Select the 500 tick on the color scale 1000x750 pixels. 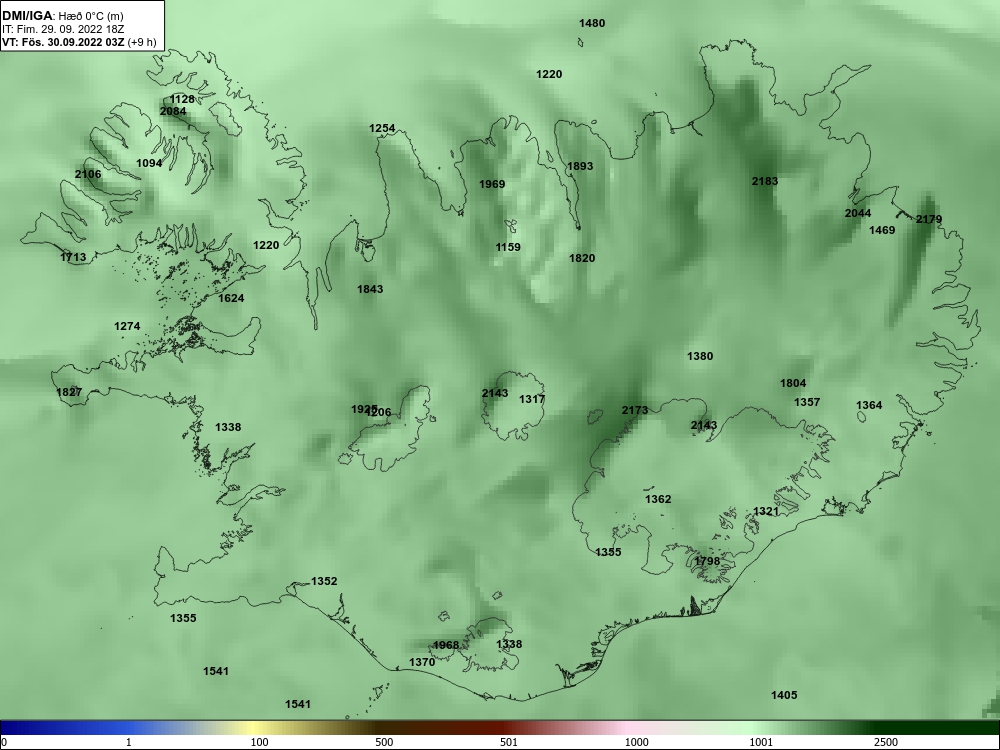click(x=384, y=742)
